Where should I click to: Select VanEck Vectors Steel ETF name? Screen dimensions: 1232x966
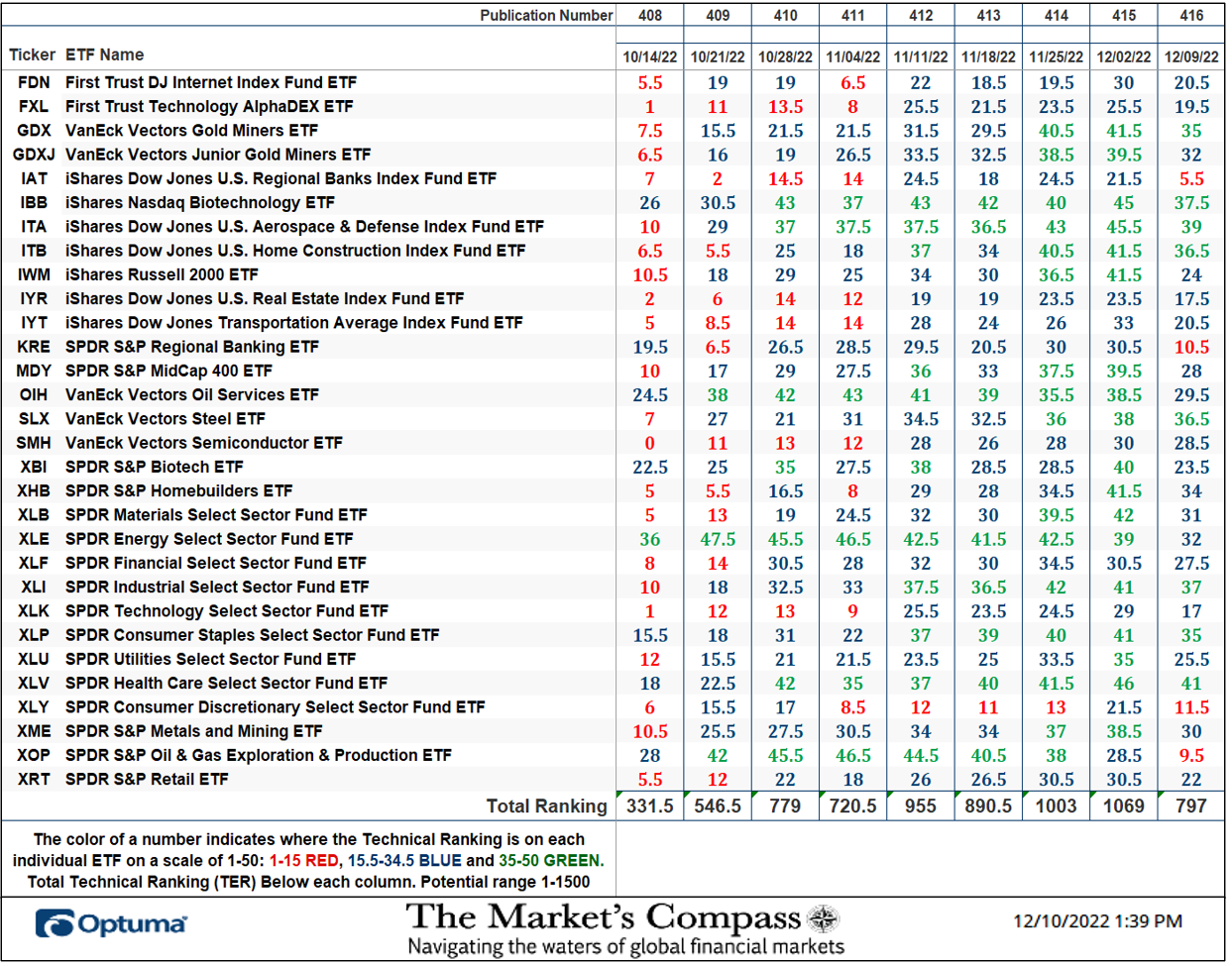pyautogui.click(x=166, y=419)
